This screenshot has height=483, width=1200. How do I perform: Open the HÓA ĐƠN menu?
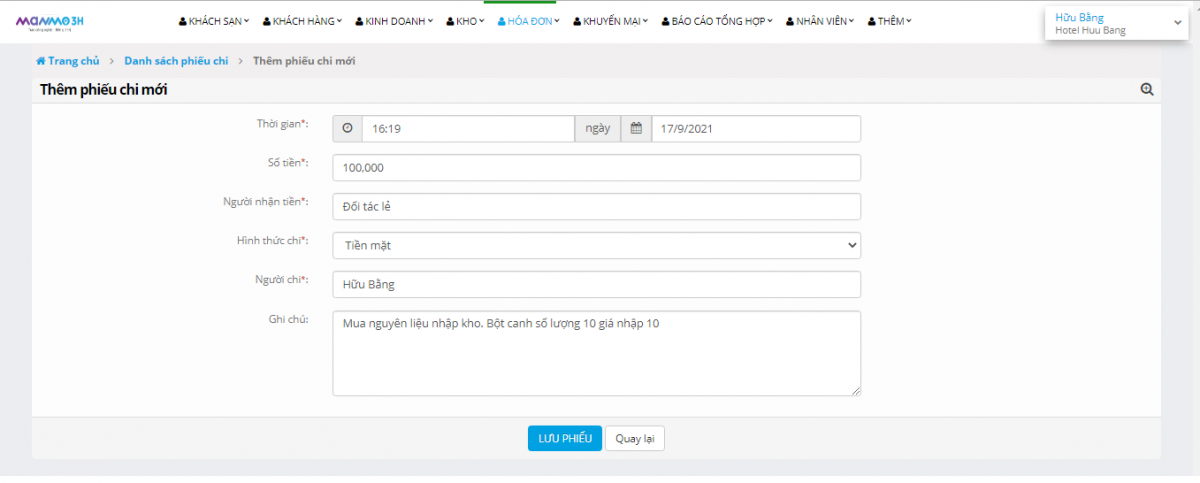(528, 21)
